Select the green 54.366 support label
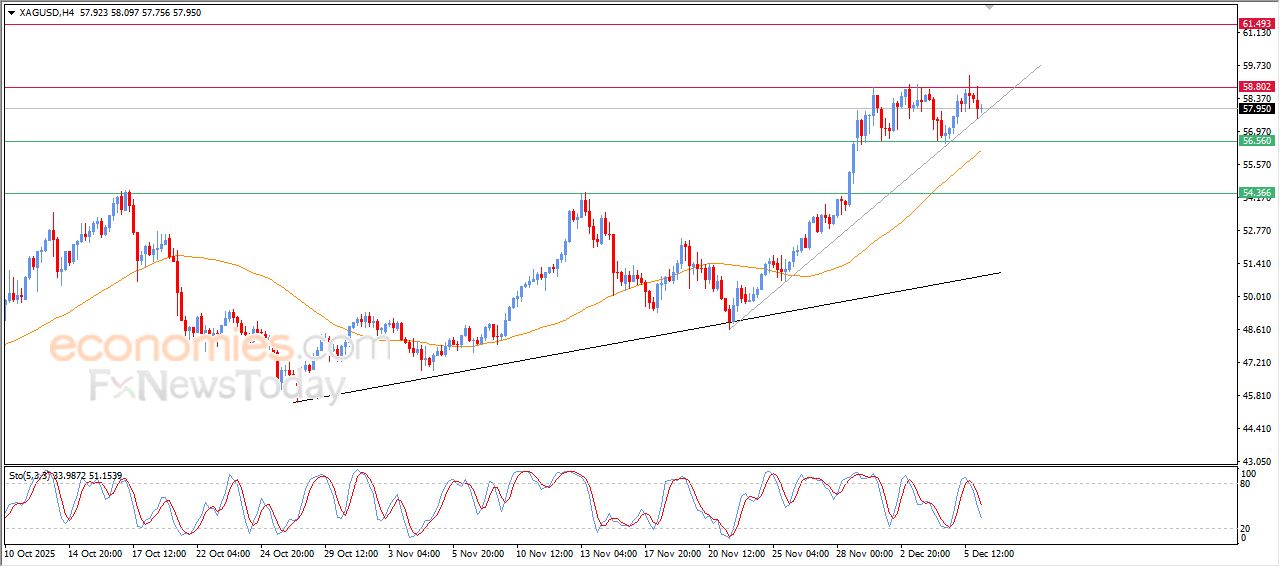This screenshot has width=1280, height=567. [1256, 192]
